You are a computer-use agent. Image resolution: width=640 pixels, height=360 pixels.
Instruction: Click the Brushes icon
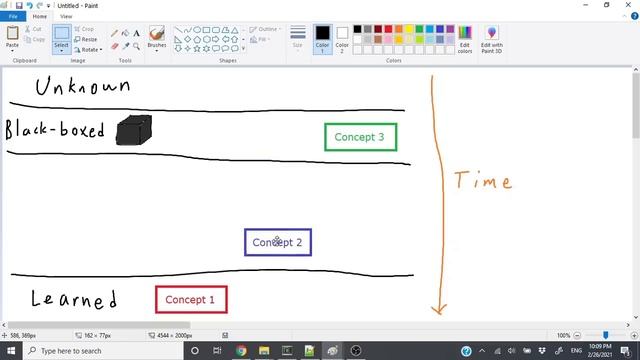[x=157, y=33]
